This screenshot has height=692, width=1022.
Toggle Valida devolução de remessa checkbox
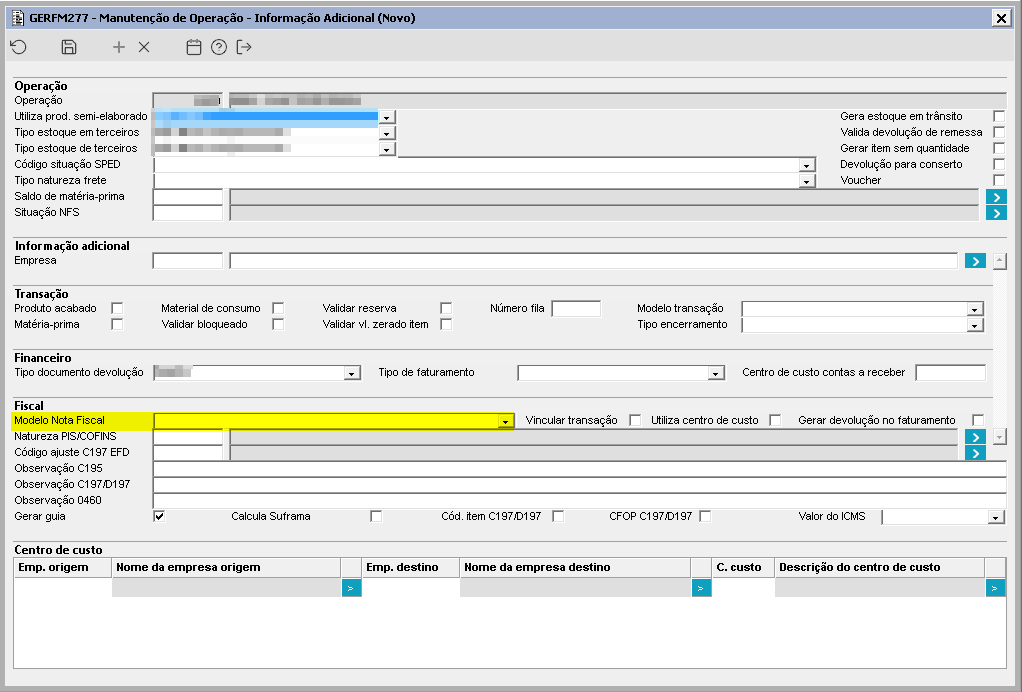999,132
